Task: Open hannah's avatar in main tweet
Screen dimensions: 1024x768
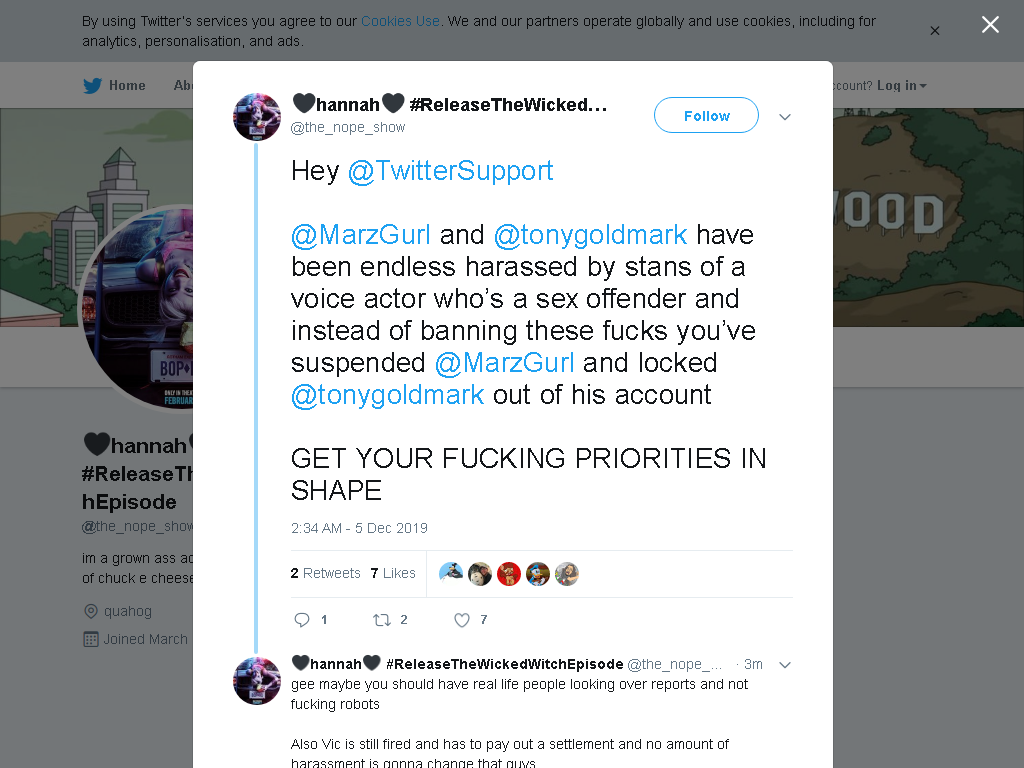Action: click(x=257, y=117)
